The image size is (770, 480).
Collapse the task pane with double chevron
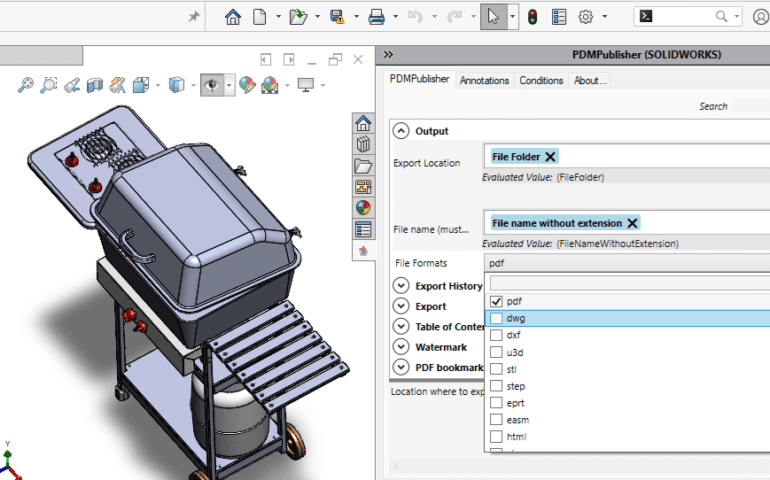388,55
